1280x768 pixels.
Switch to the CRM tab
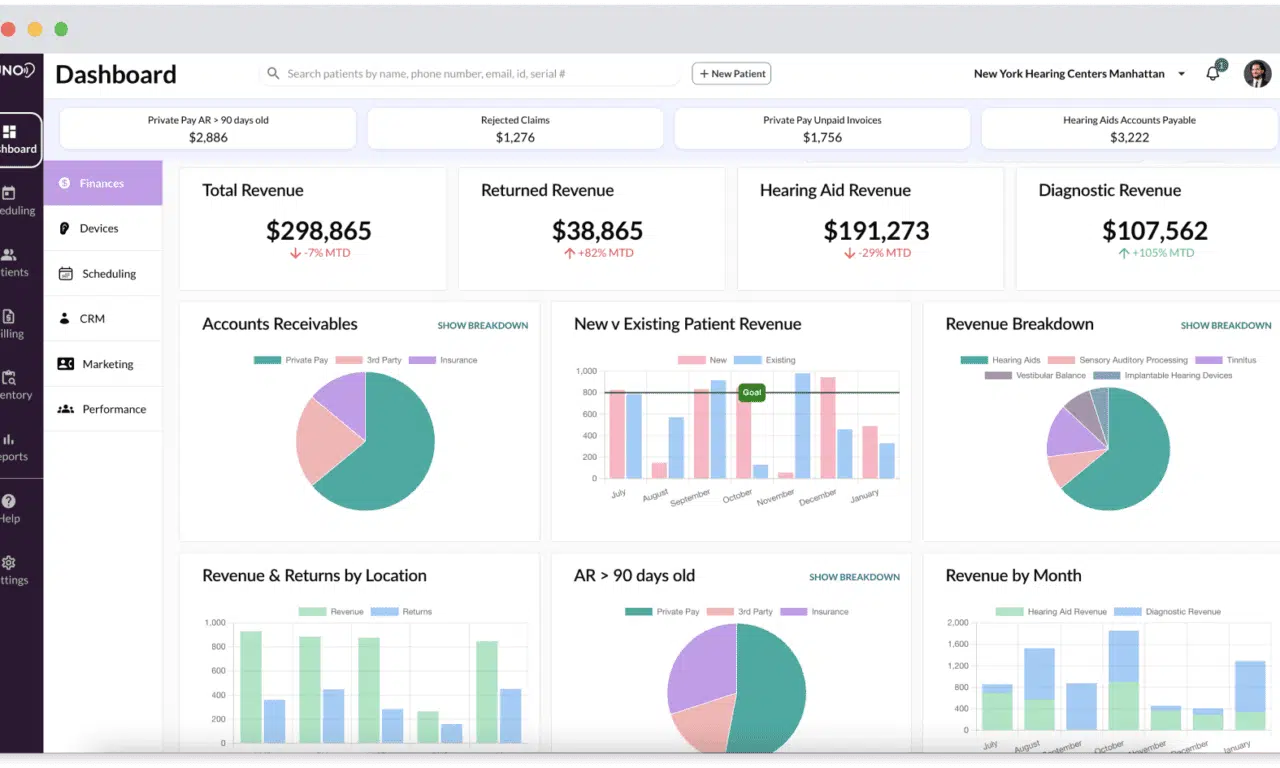point(92,319)
